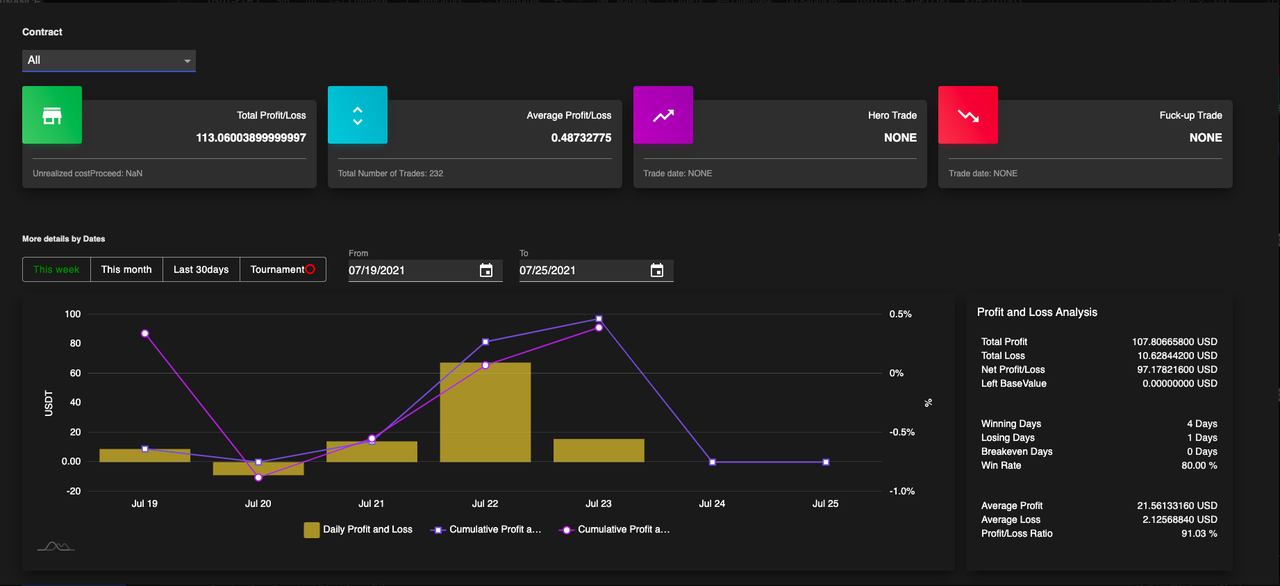Open the To date calendar picker icon
Image resolution: width=1280 pixels, height=586 pixels.
pyautogui.click(x=657, y=271)
